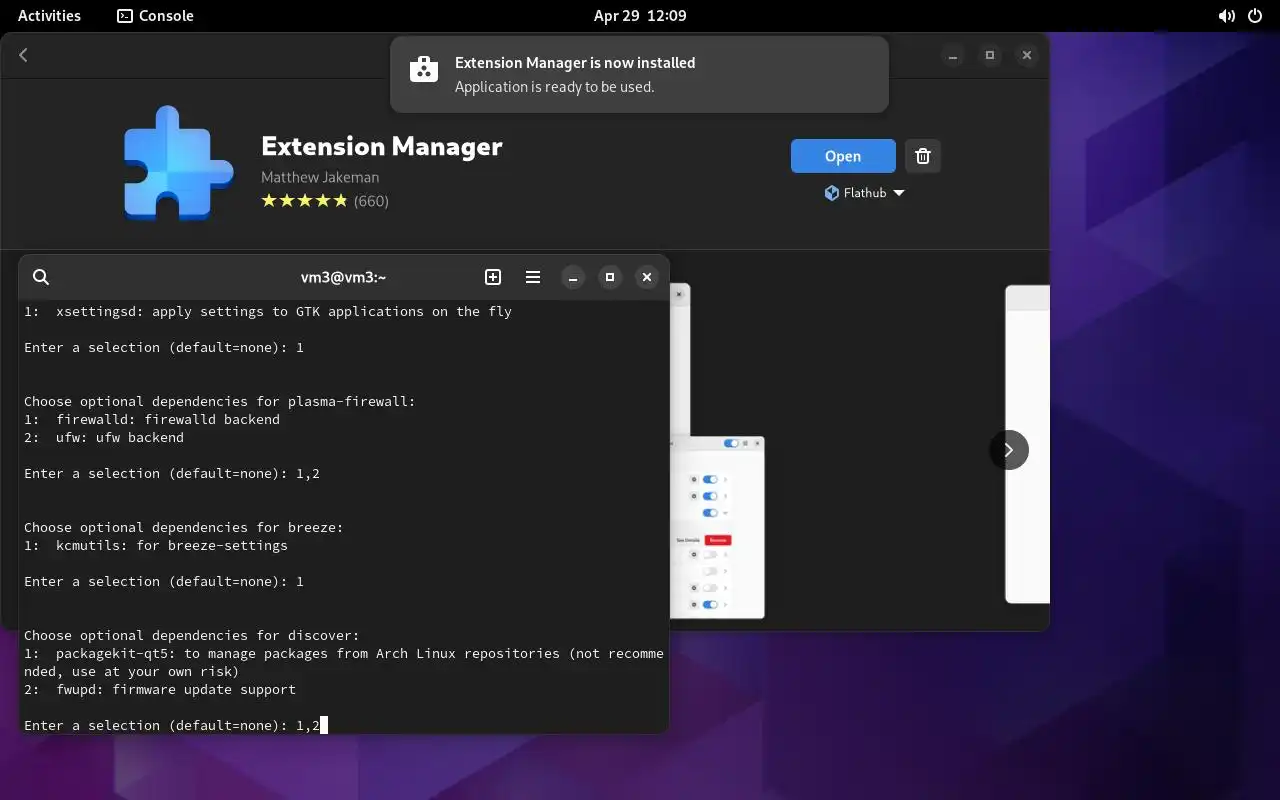Click the power icon in the system menu
This screenshot has height=800, width=1280.
tap(1255, 16)
